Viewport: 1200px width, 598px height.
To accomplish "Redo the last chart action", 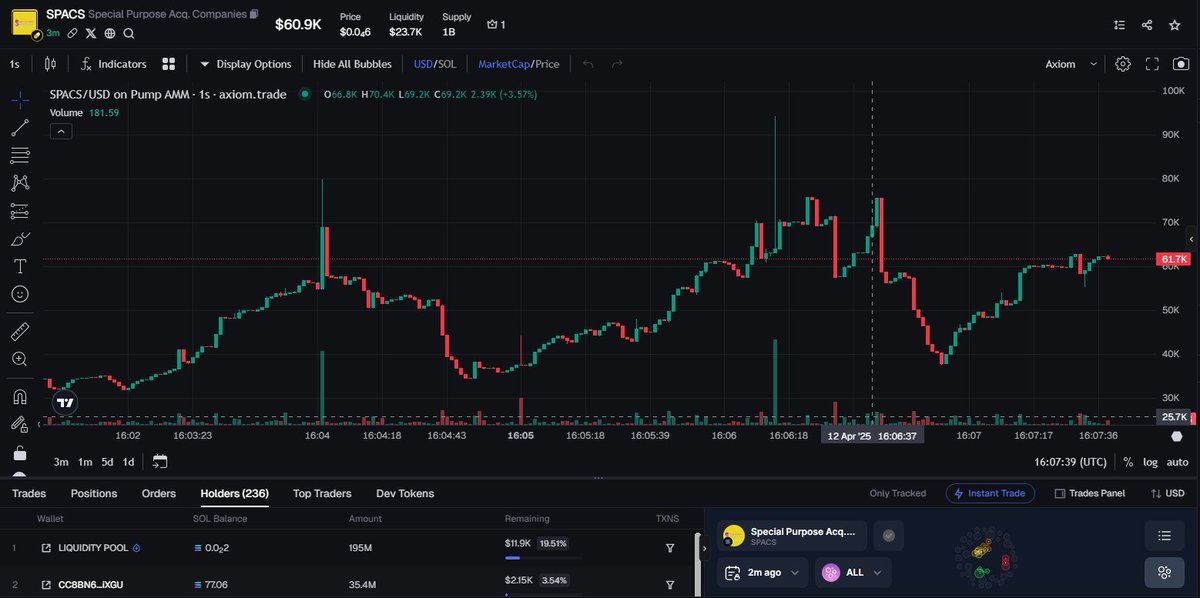I will tap(617, 64).
